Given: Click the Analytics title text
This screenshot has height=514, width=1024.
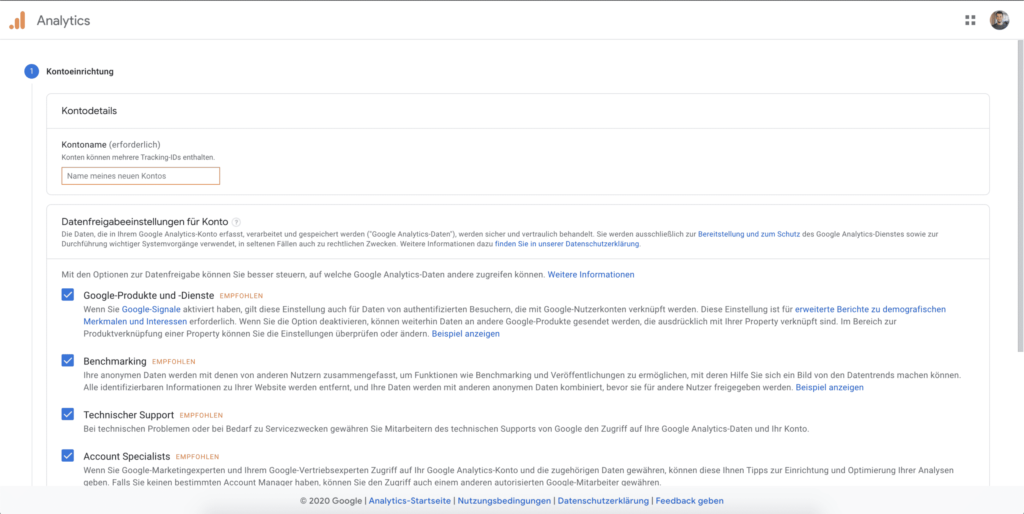Looking at the screenshot, I should tap(63, 20).
